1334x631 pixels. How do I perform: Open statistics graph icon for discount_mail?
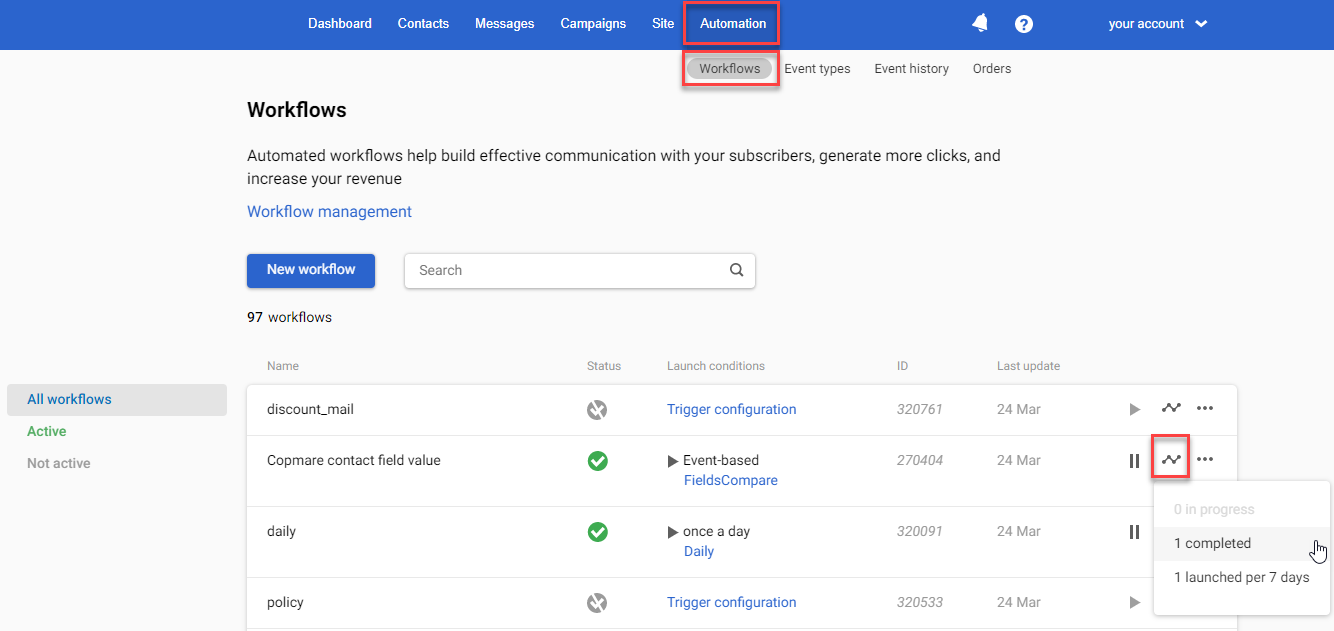point(1171,408)
